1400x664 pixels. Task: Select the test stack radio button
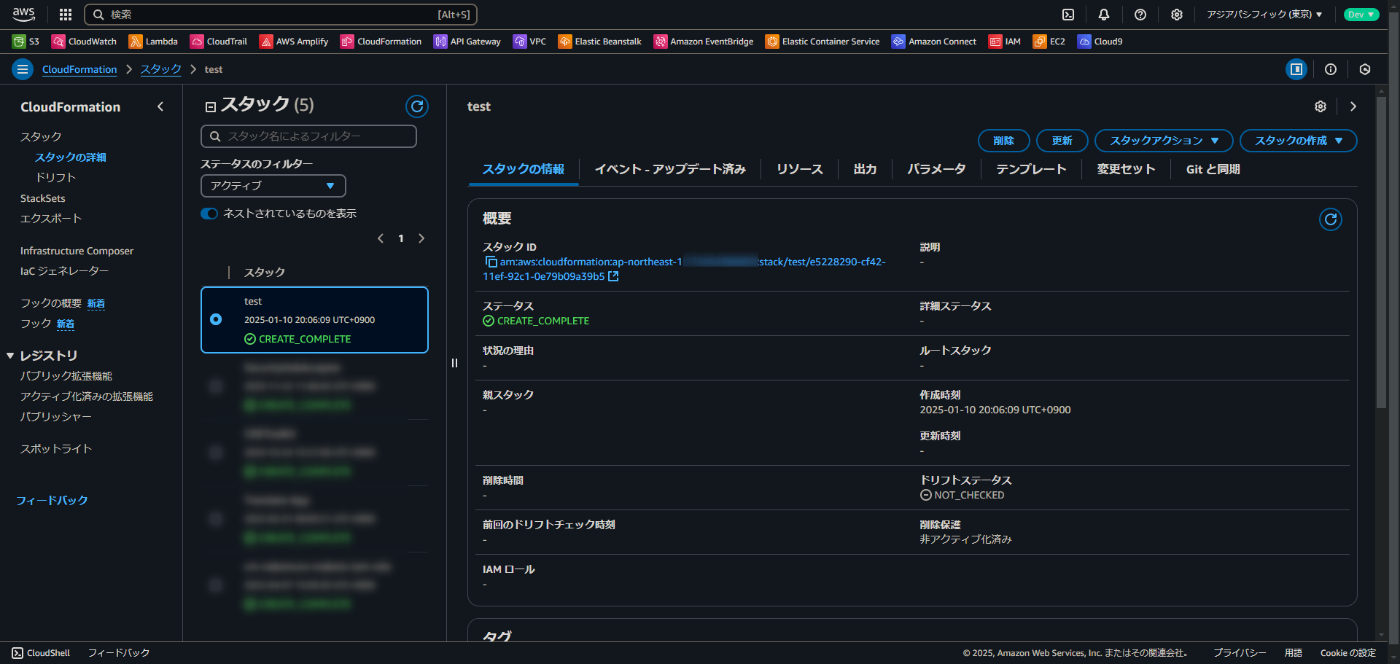(x=216, y=319)
